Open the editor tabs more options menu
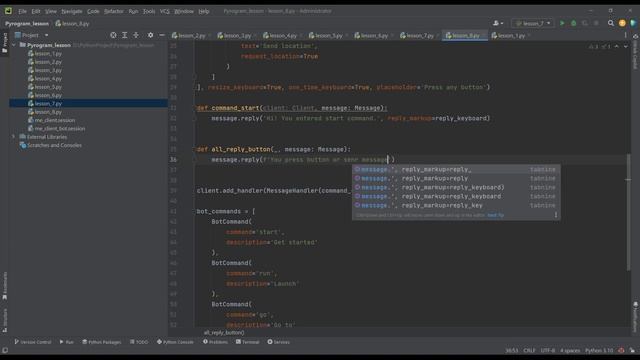640x360 pixels. click(x=625, y=36)
